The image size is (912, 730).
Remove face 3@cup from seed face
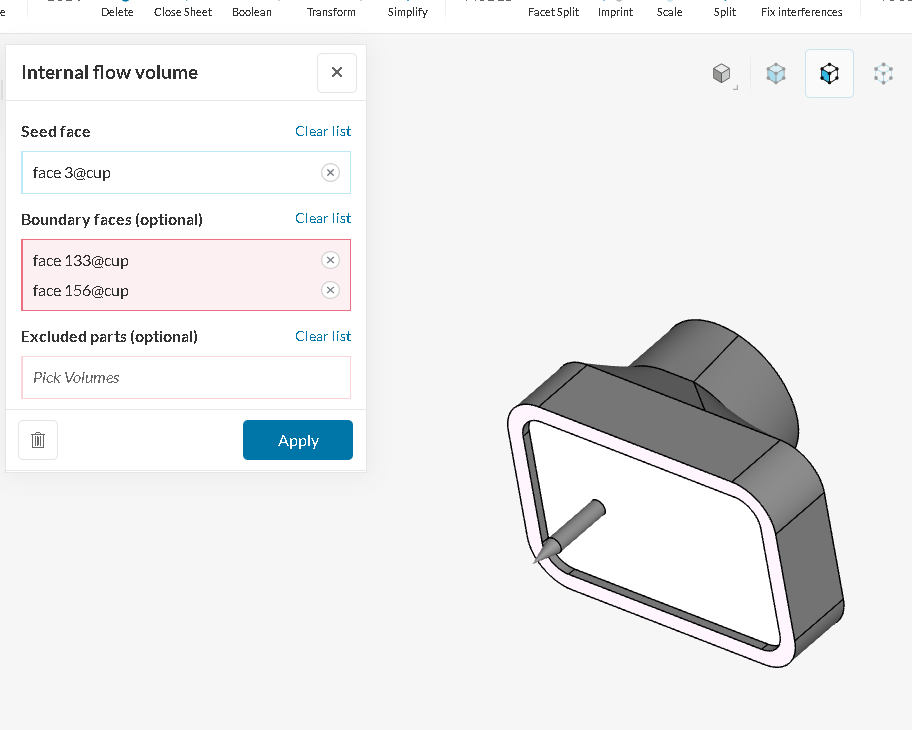[x=330, y=173]
